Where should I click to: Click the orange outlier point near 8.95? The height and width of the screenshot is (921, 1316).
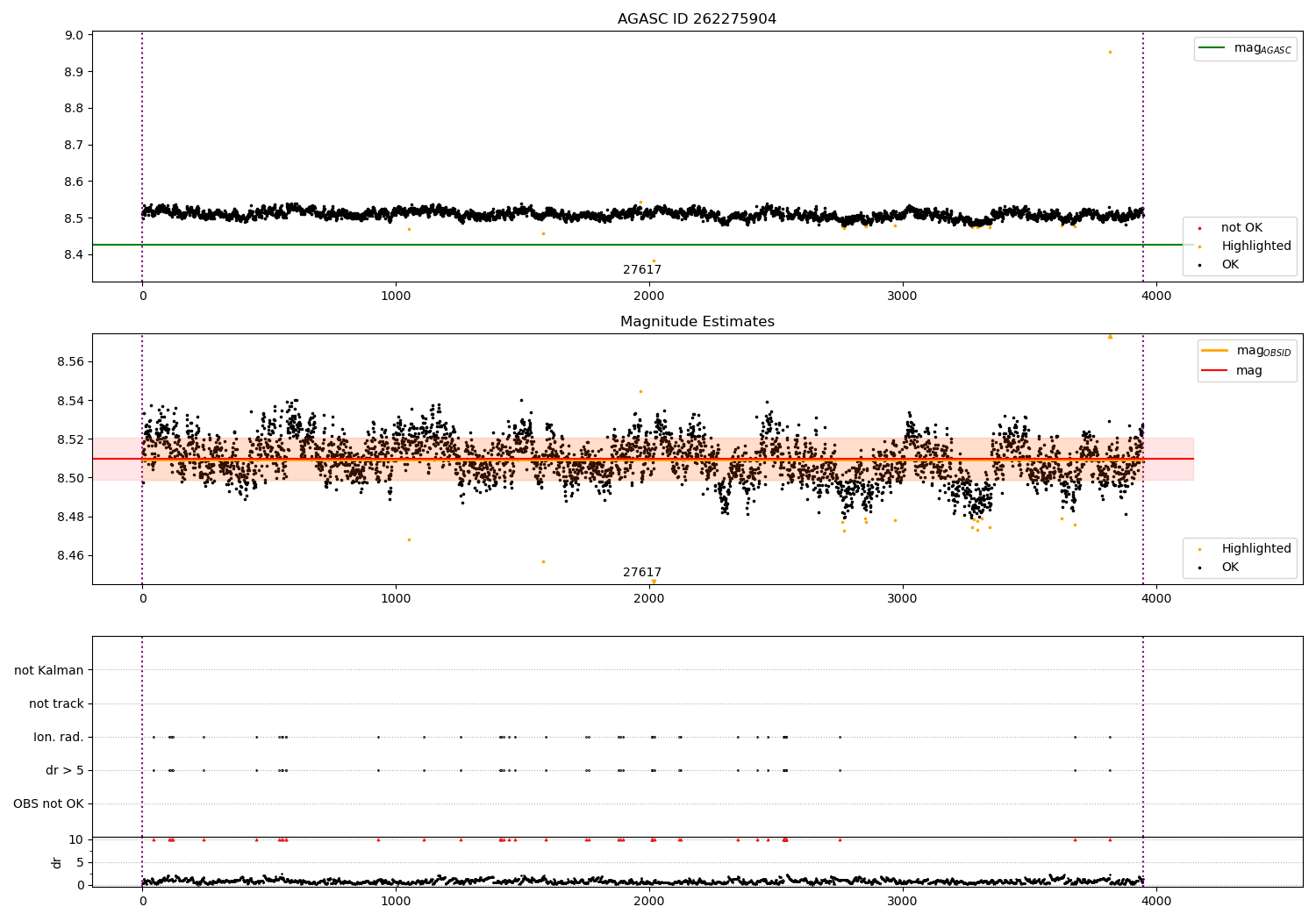(x=1110, y=52)
